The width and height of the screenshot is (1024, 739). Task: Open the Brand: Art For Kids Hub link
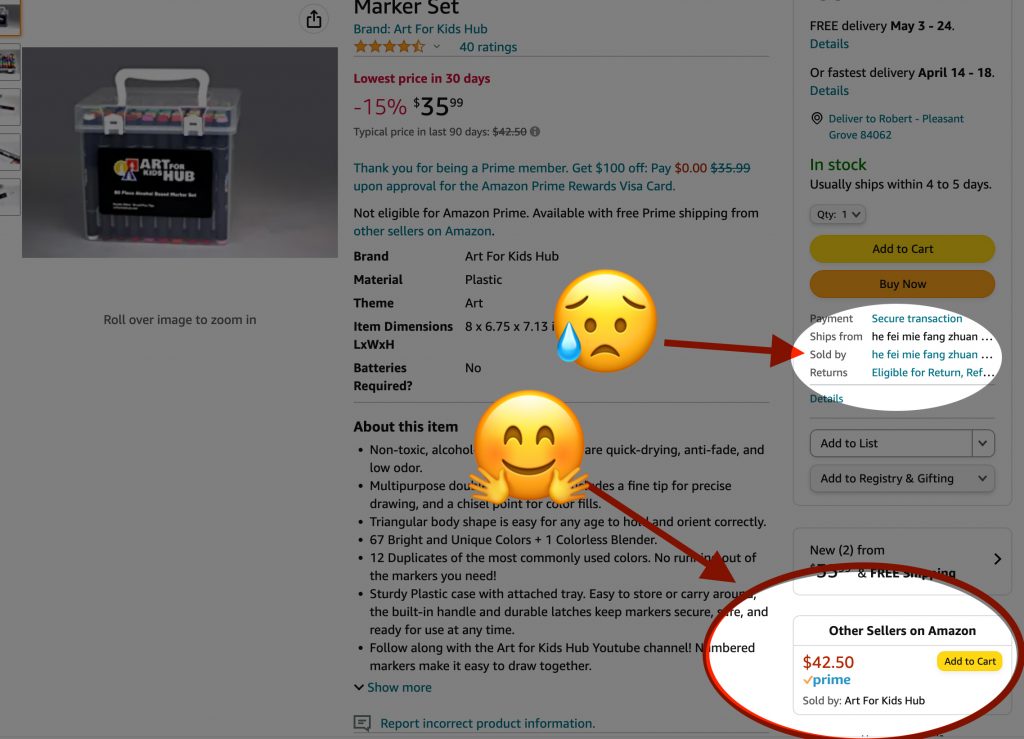(x=420, y=29)
